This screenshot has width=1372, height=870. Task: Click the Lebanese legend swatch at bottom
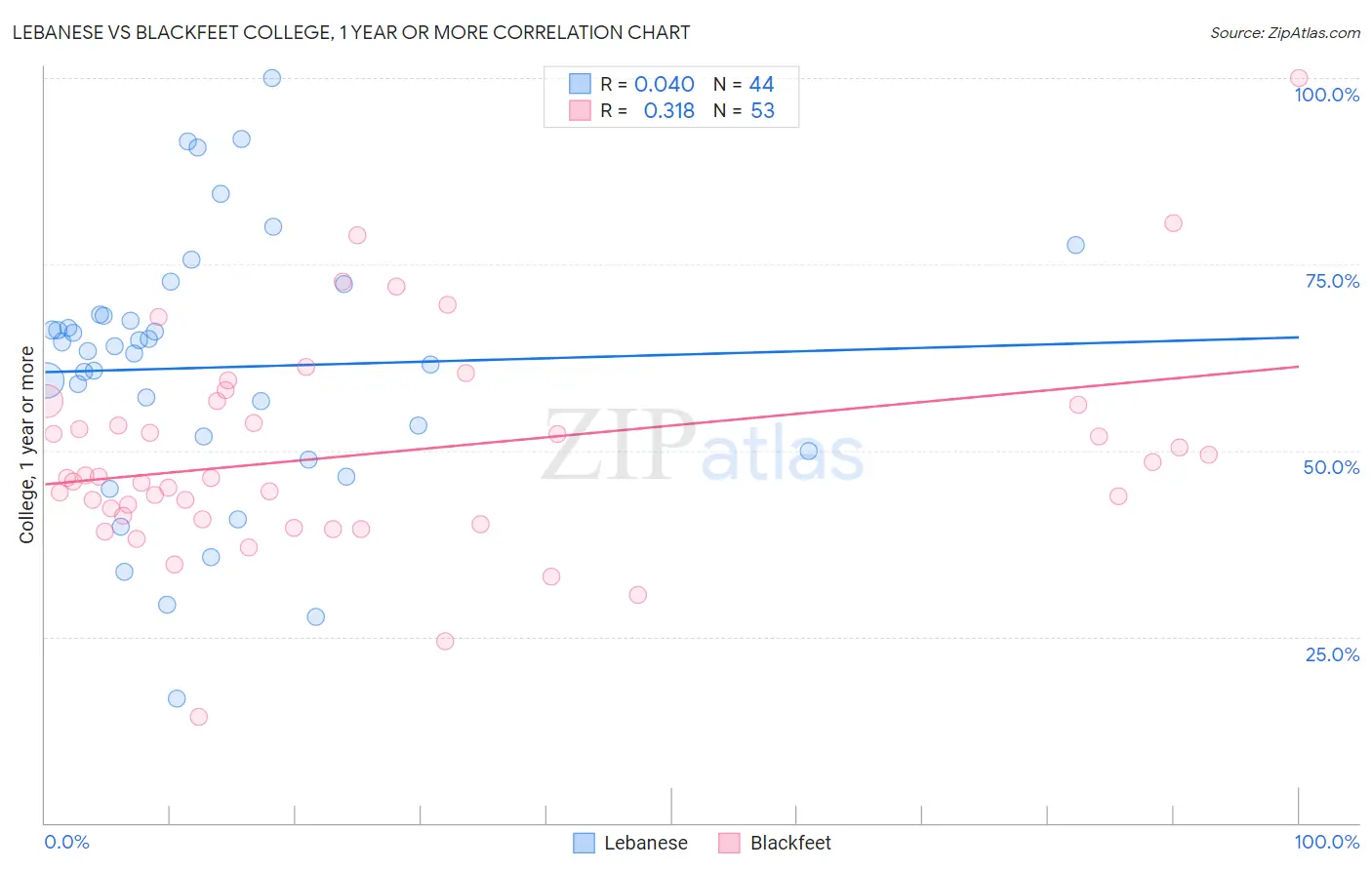click(x=584, y=843)
